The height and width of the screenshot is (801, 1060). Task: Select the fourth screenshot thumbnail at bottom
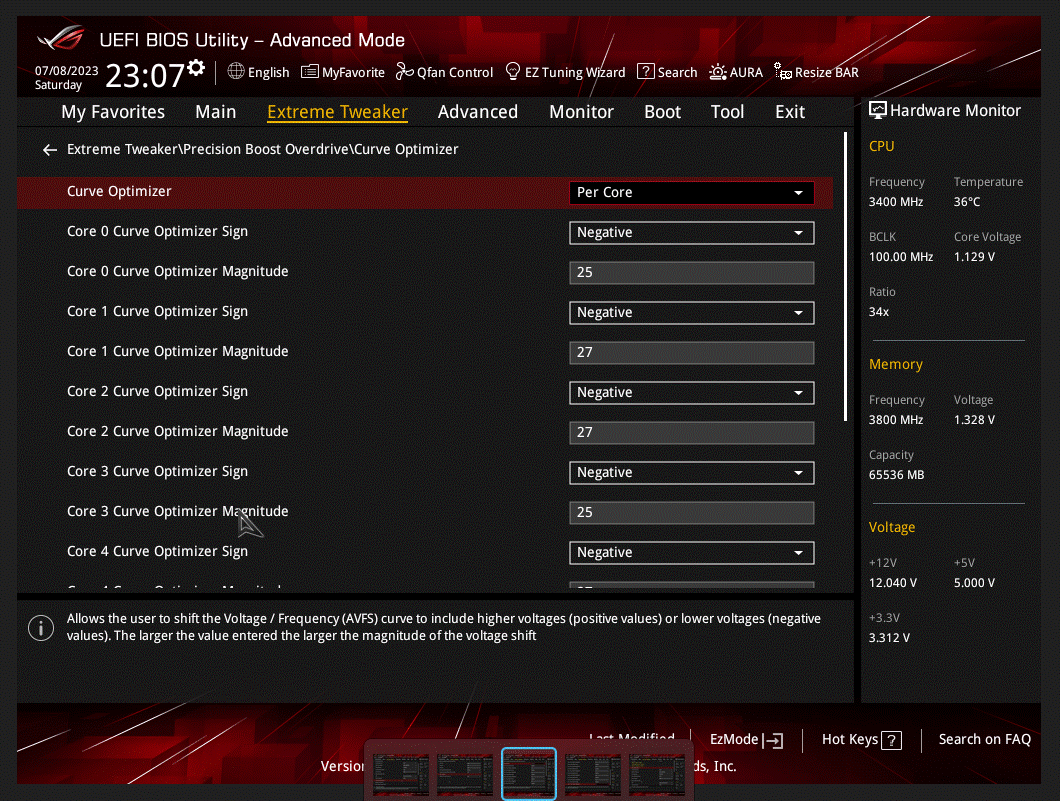[x=593, y=775]
